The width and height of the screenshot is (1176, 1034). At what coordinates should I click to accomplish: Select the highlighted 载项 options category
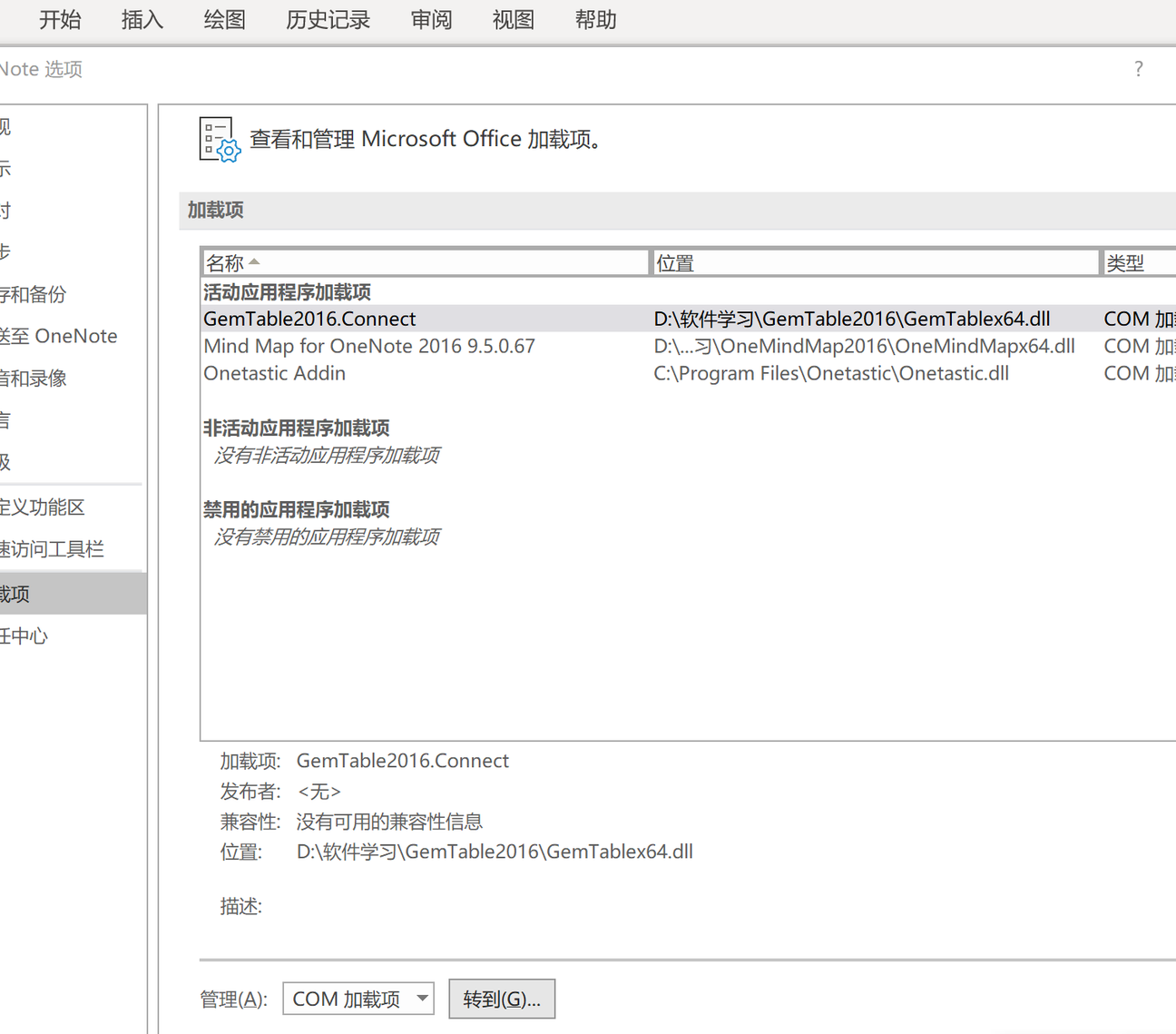[x=73, y=594]
